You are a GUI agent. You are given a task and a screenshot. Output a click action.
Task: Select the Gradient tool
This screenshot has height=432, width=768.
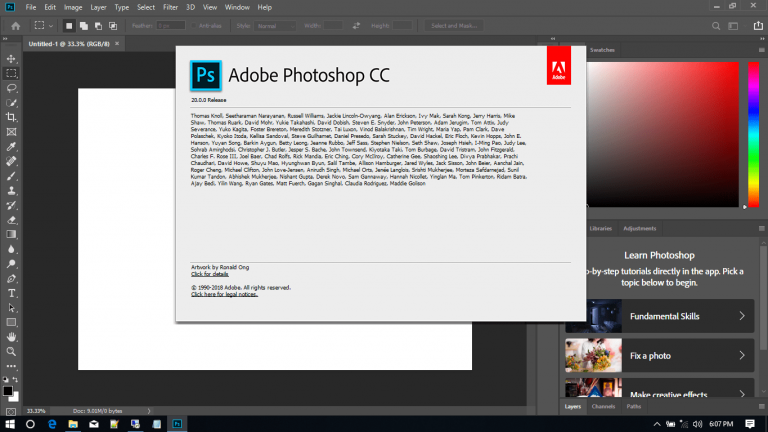point(11,235)
